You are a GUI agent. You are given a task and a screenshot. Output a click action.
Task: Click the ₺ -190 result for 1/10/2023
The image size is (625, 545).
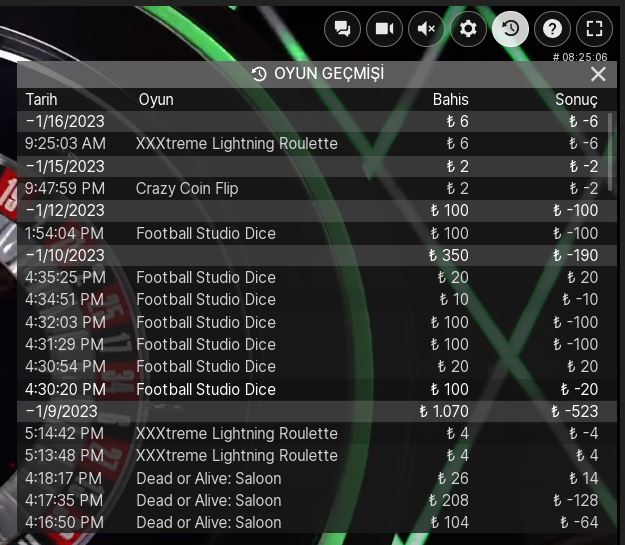(x=576, y=256)
